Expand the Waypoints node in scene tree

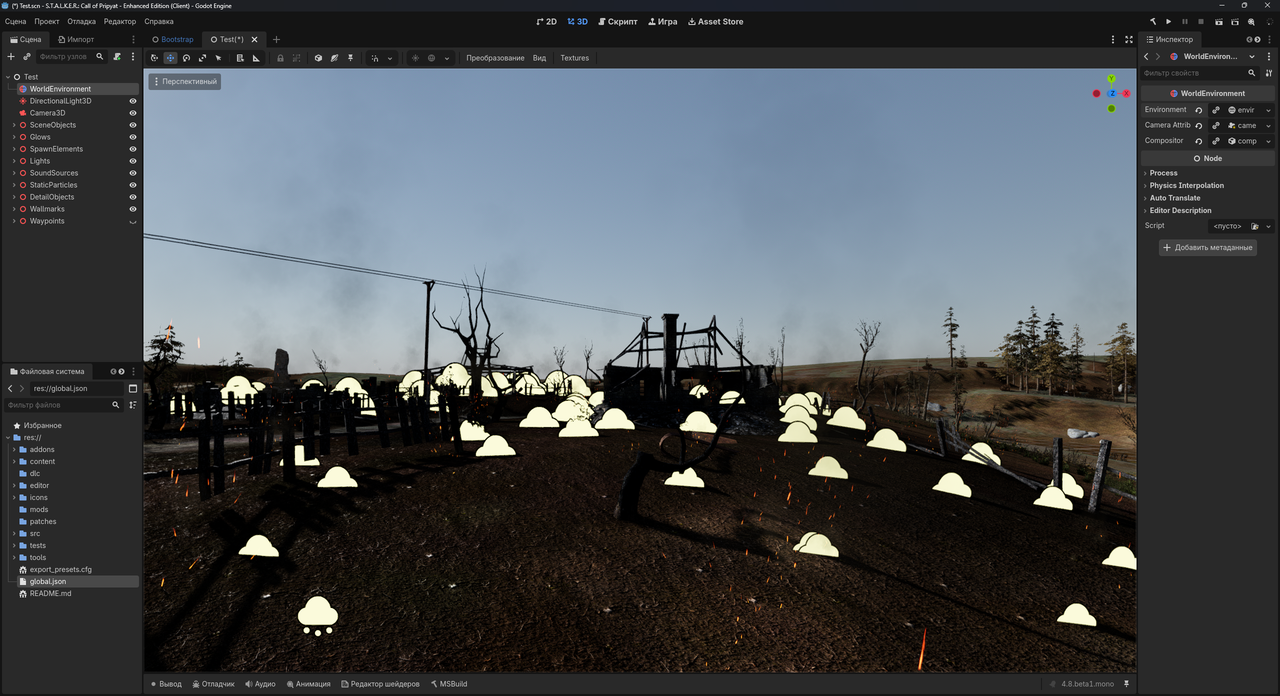click(14, 221)
